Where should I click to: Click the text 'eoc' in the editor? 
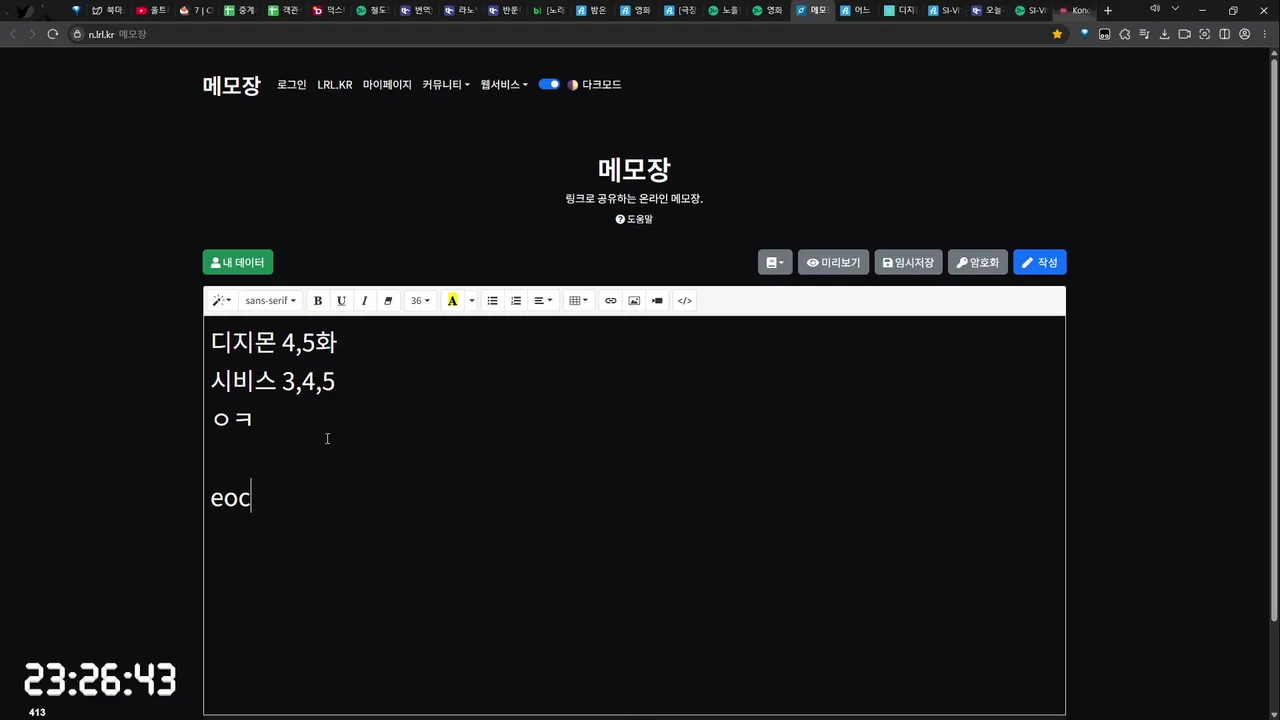coord(230,498)
